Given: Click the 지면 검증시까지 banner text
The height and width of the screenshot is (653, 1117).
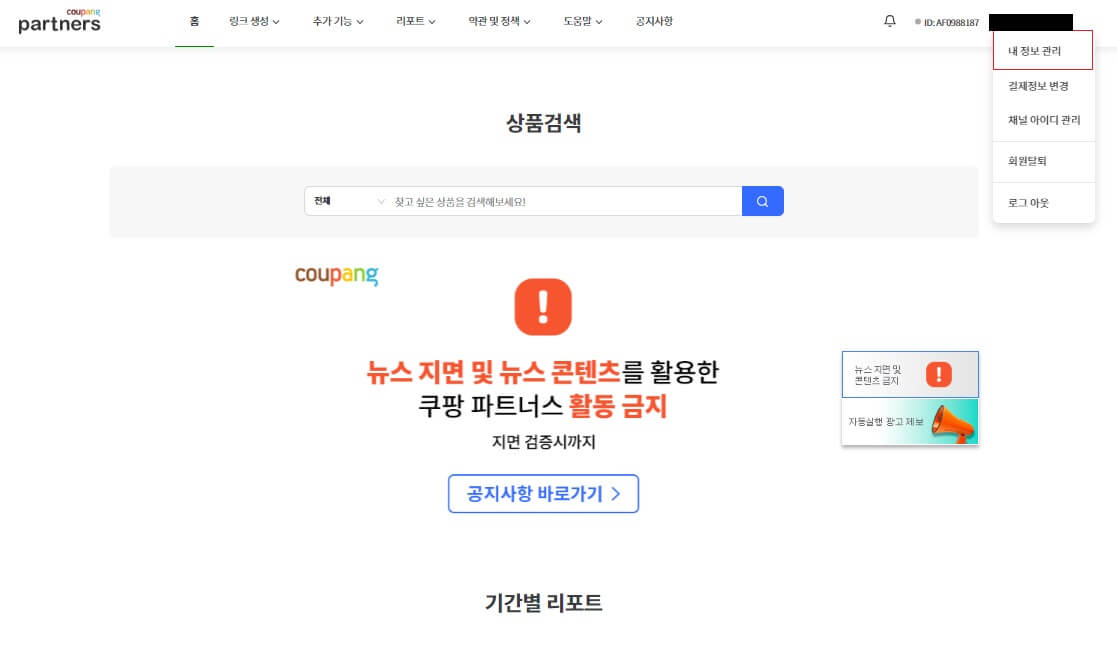Looking at the screenshot, I should point(544,442).
